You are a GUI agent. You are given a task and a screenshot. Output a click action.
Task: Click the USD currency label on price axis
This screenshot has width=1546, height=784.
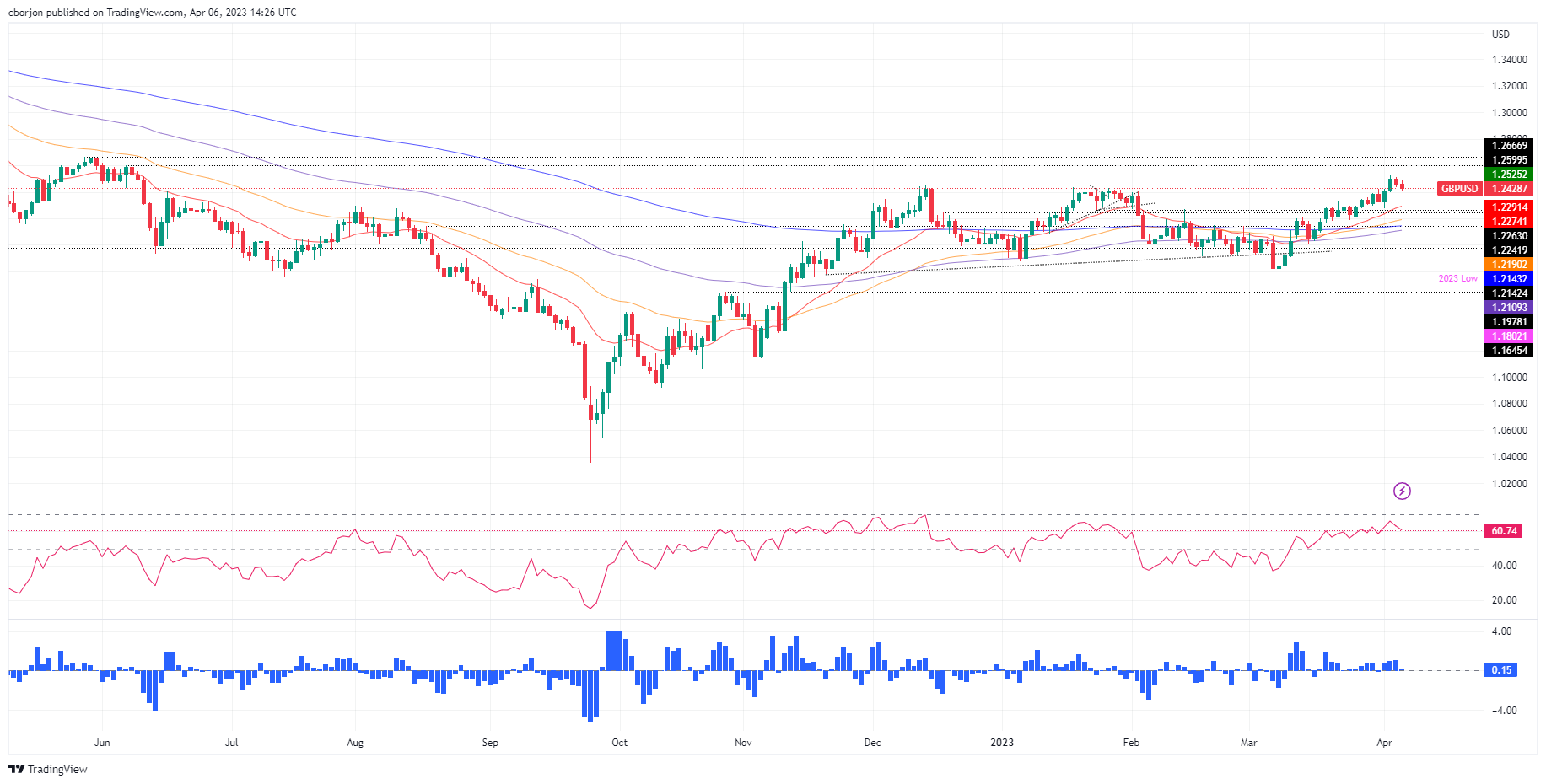[1500, 35]
